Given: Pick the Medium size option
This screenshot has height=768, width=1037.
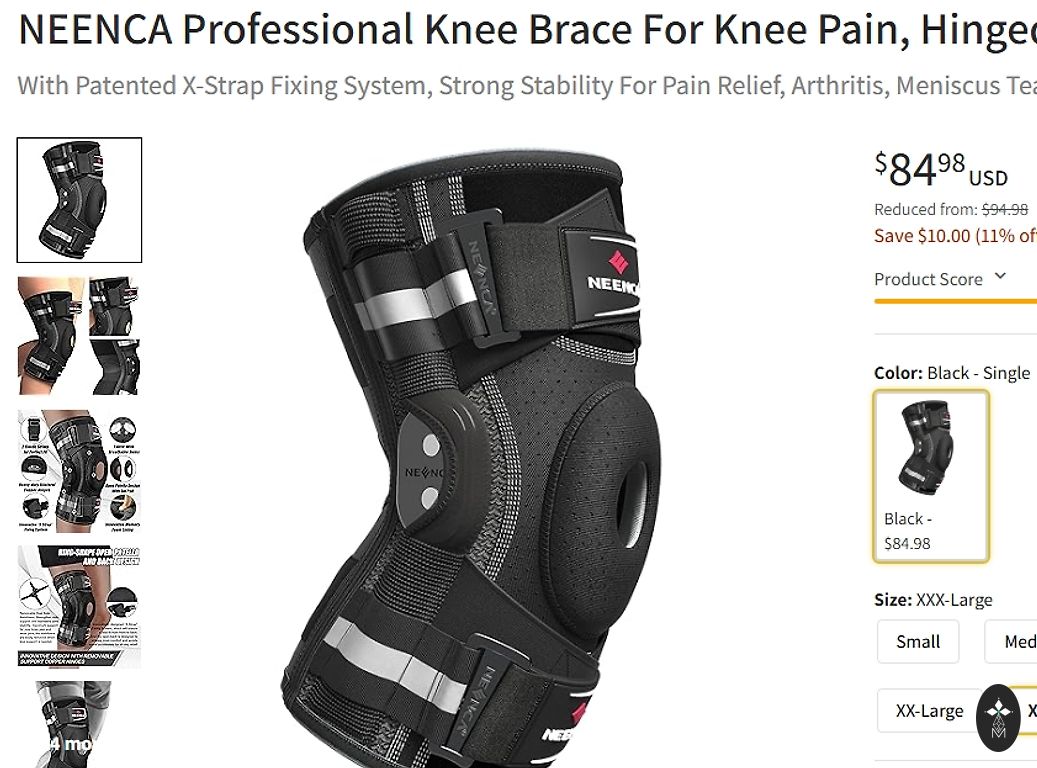Looking at the screenshot, I should 1018,641.
